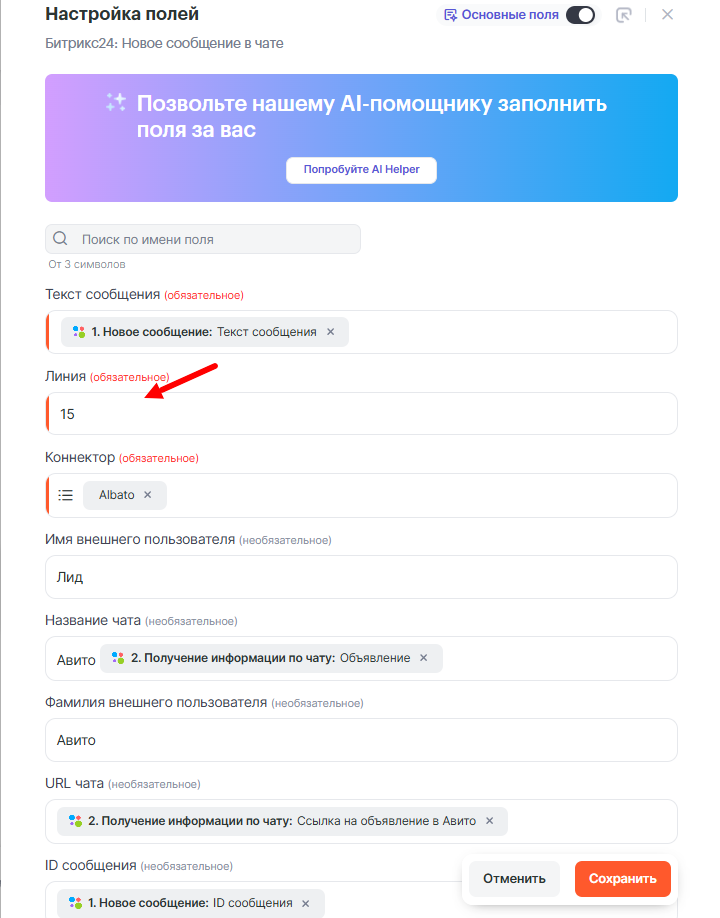Click the search magnifier icon
Screen dimensions: 720x918
pyautogui.click(x=60, y=239)
